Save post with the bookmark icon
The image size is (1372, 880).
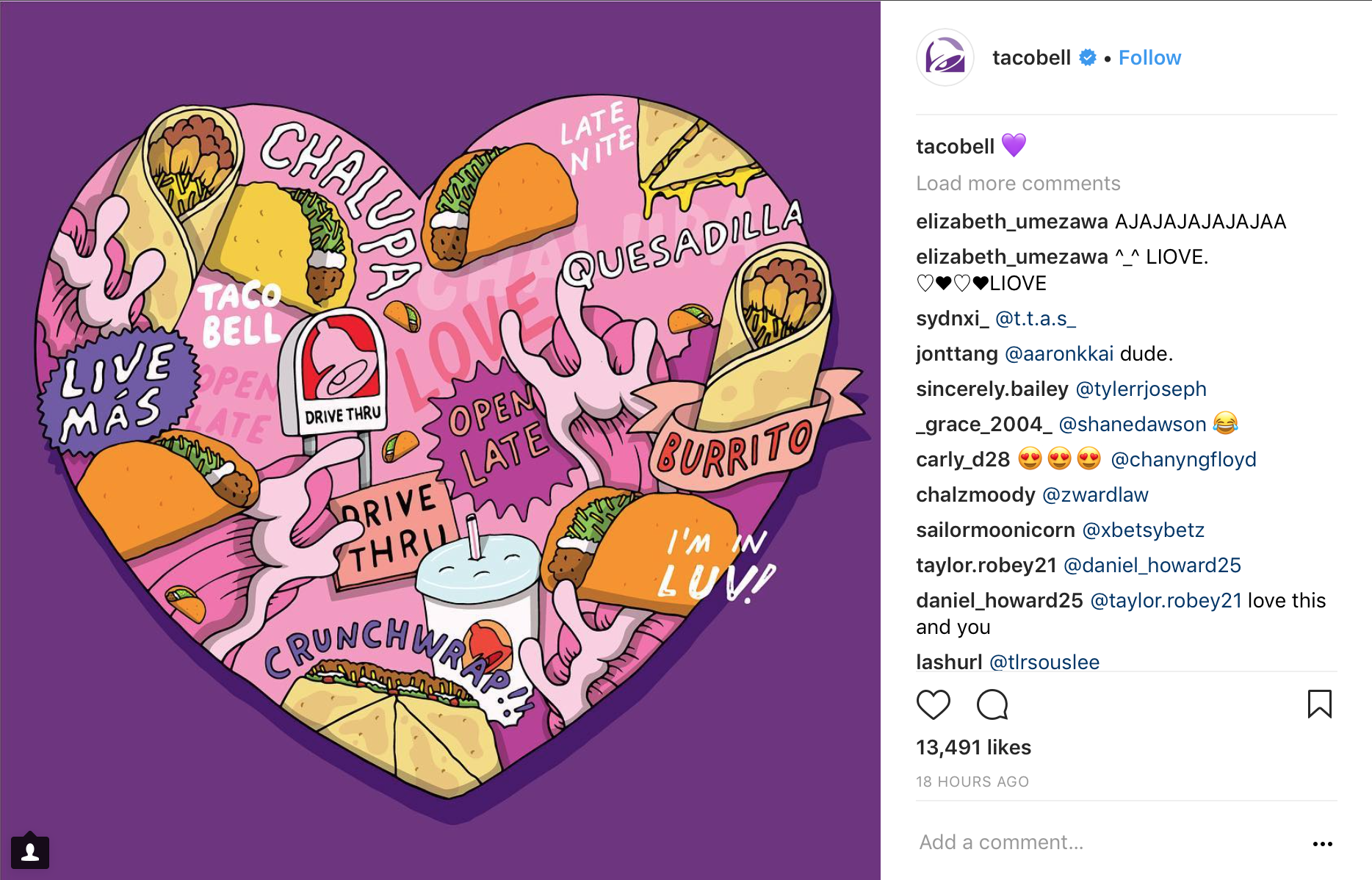click(x=1319, y=704)
